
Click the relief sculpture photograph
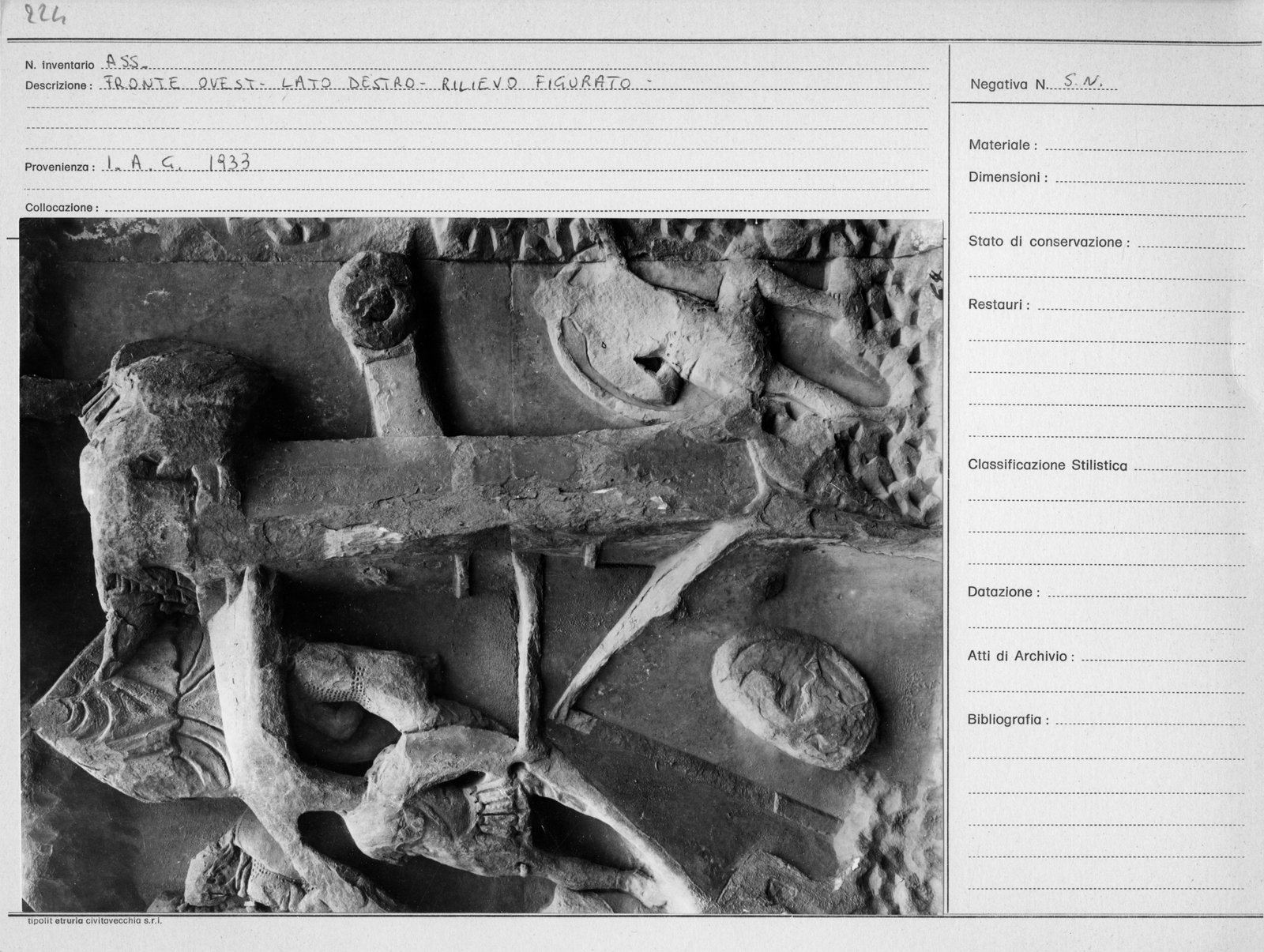[481, 566]
